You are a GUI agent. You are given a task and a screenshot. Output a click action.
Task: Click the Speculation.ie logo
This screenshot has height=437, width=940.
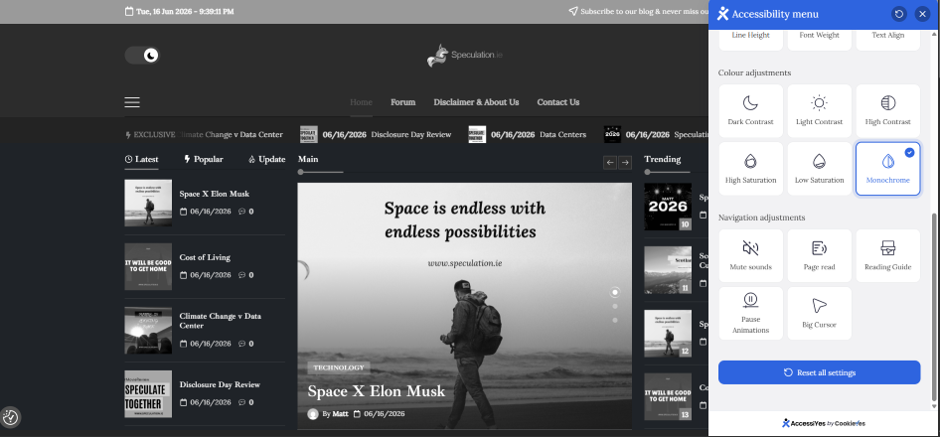(465, 55)
